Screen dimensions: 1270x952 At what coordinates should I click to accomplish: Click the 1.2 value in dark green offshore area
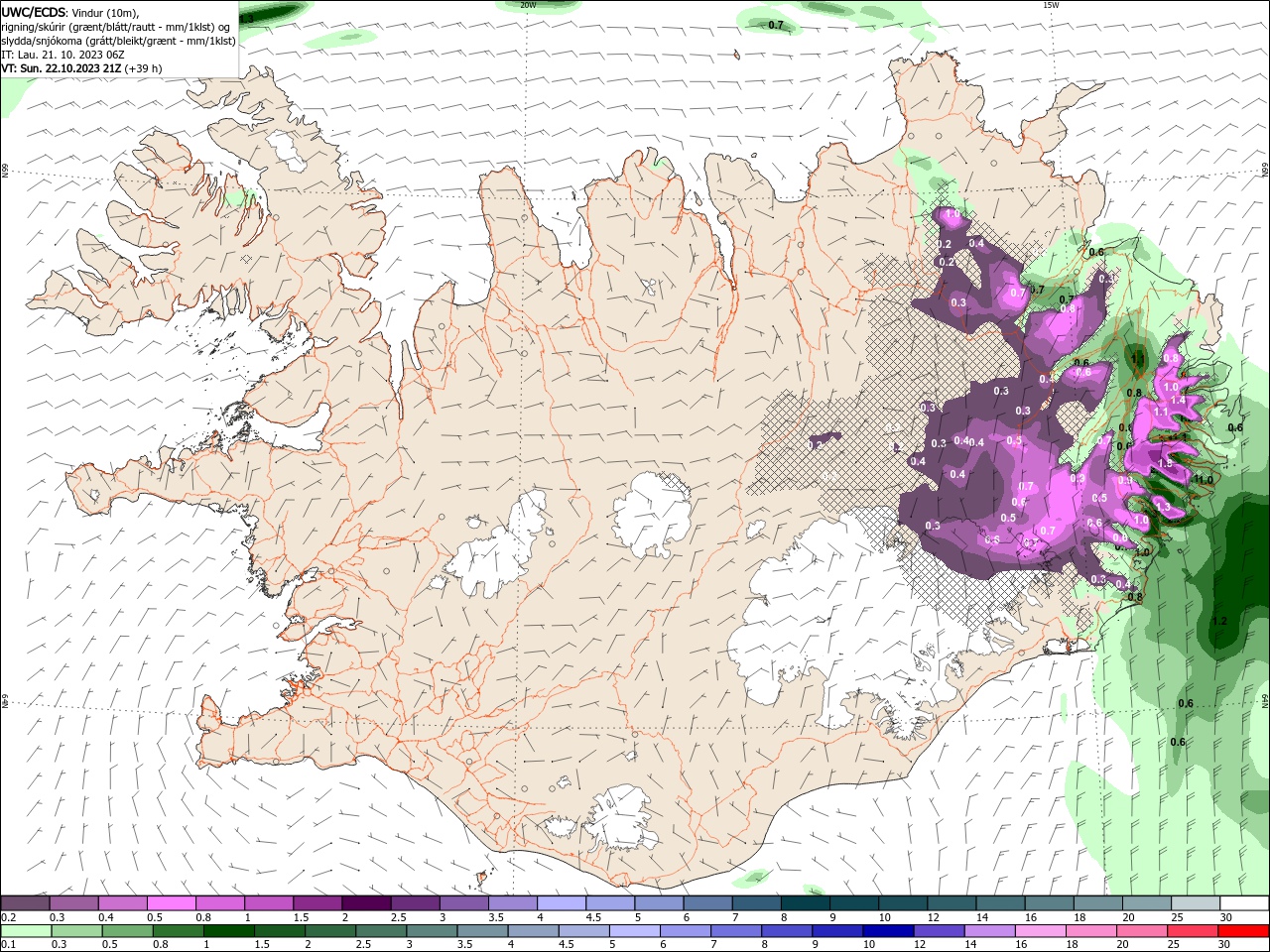(1219, 621)
